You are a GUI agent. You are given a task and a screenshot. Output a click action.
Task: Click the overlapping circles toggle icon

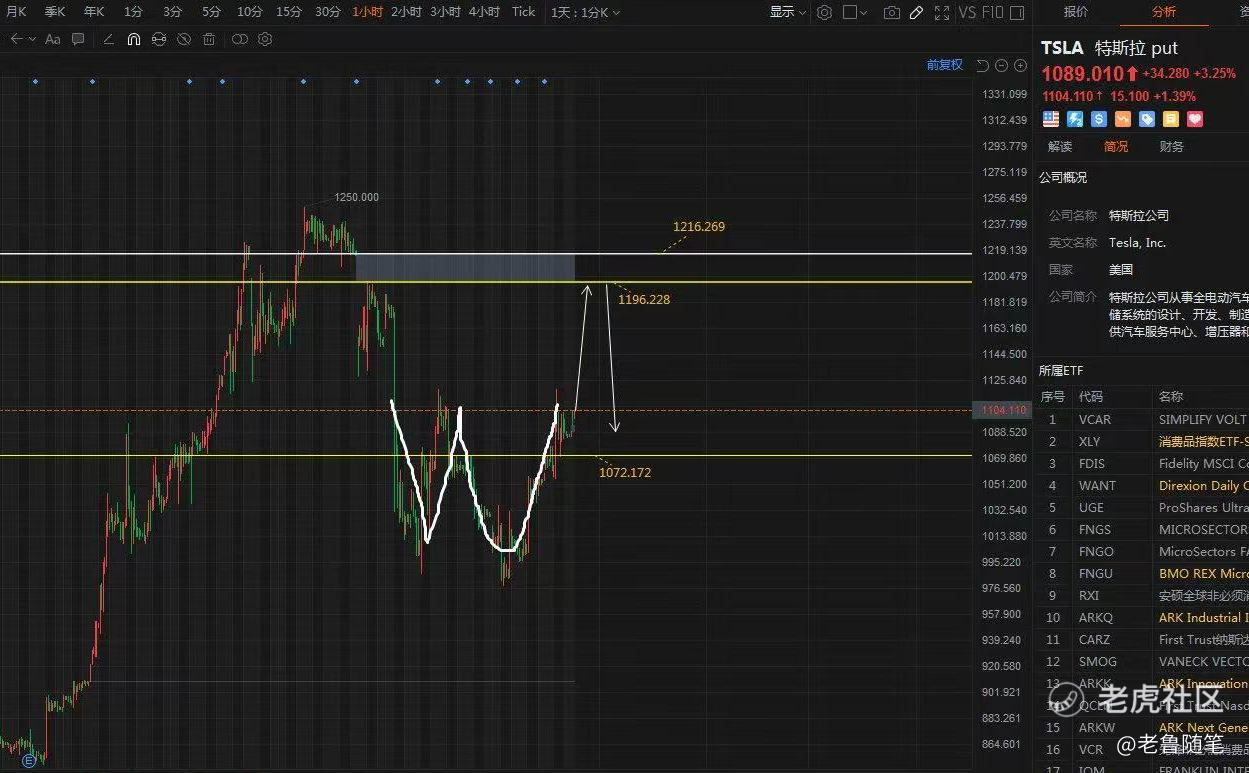coord(240,39)
